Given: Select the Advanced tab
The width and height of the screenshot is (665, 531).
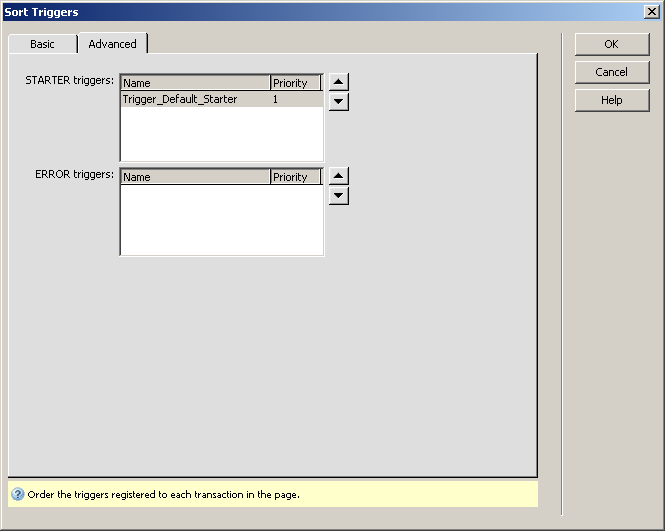Looking at the screenshot, I should click(112, 44).
